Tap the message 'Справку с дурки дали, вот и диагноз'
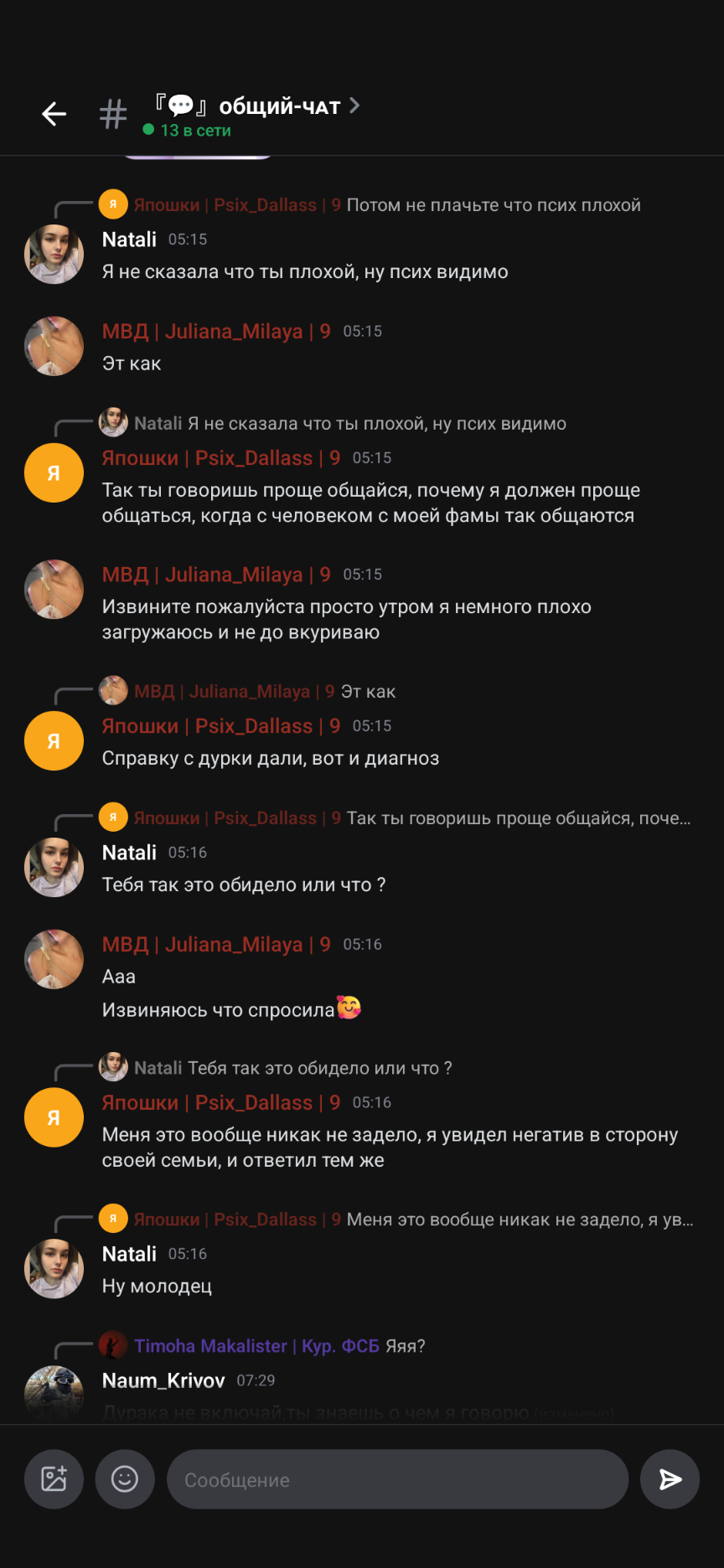The image size is (724, 1568). 271,758
